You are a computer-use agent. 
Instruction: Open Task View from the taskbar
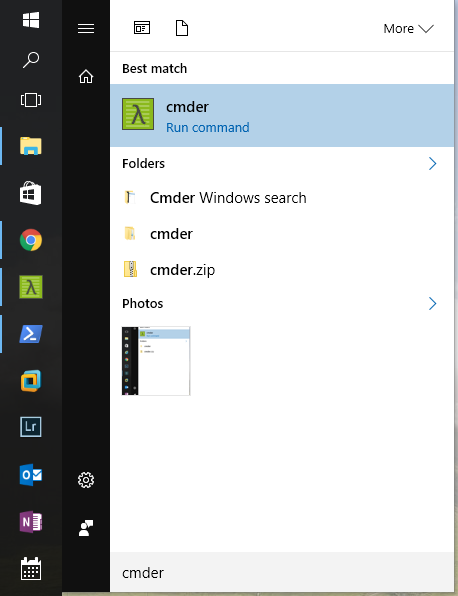pos(31,100)
